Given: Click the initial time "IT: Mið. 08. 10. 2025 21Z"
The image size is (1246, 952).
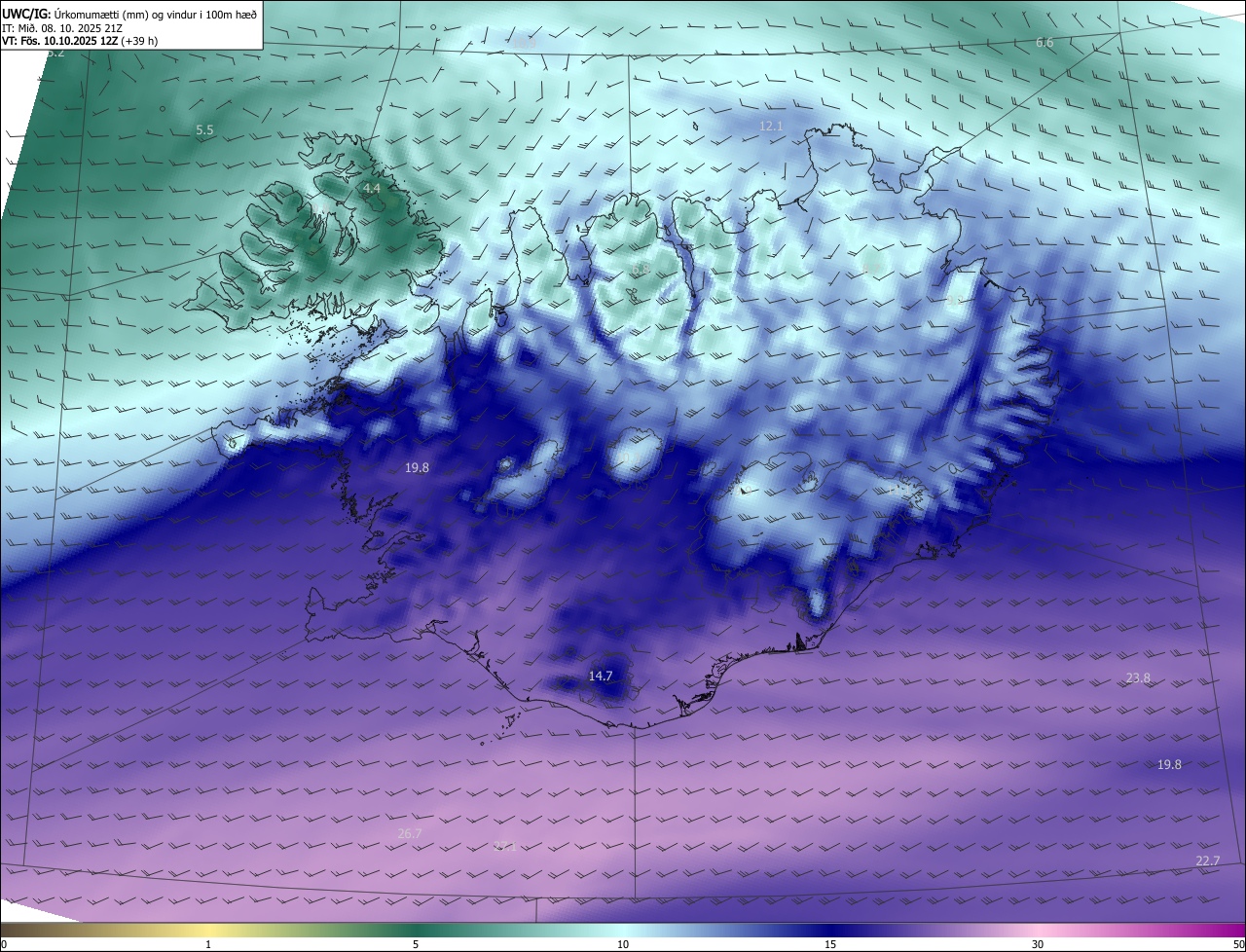Looking at the screenshot, I should 62,28.
